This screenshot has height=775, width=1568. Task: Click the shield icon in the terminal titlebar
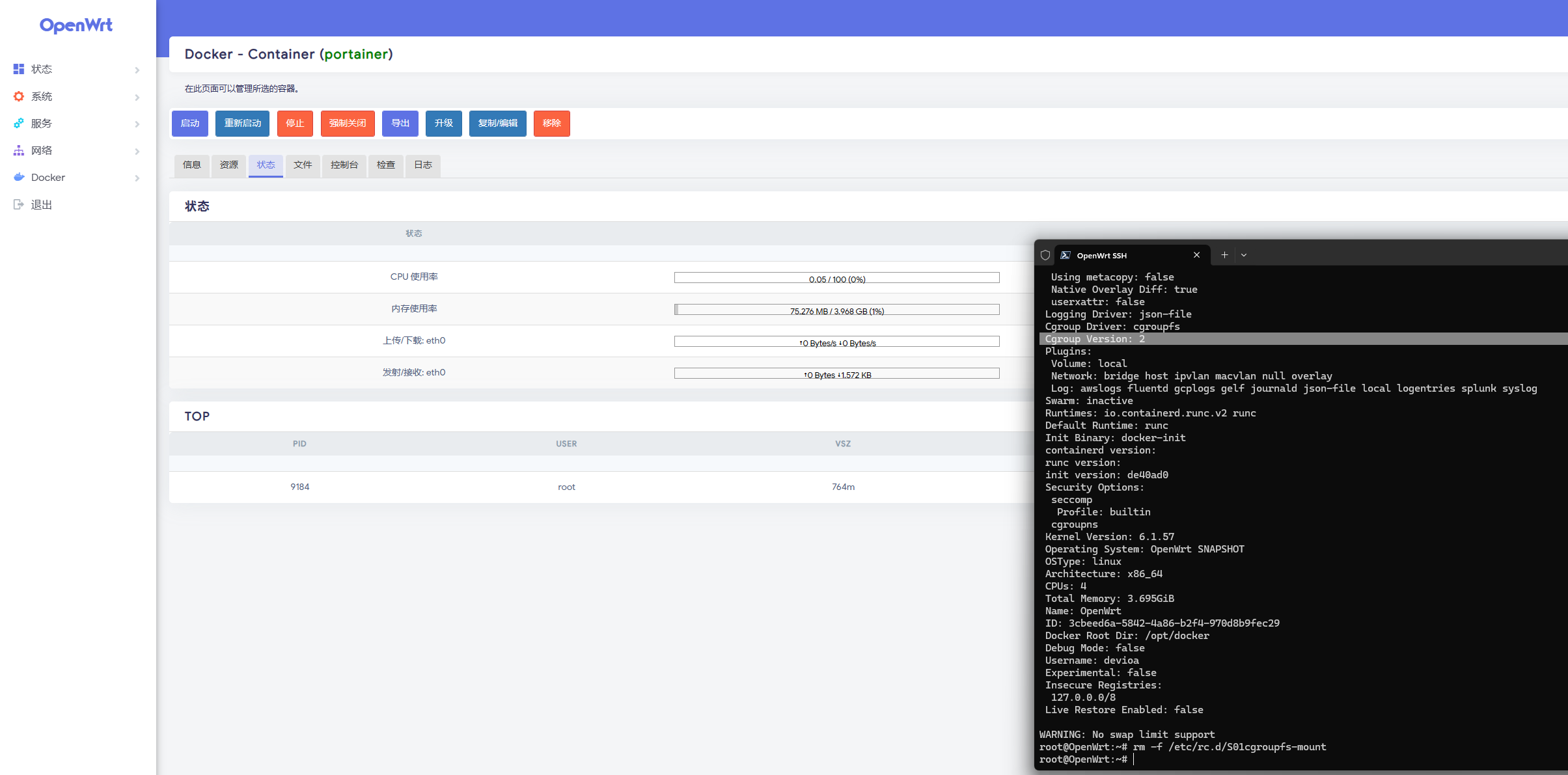click(x=1045, y=255)
